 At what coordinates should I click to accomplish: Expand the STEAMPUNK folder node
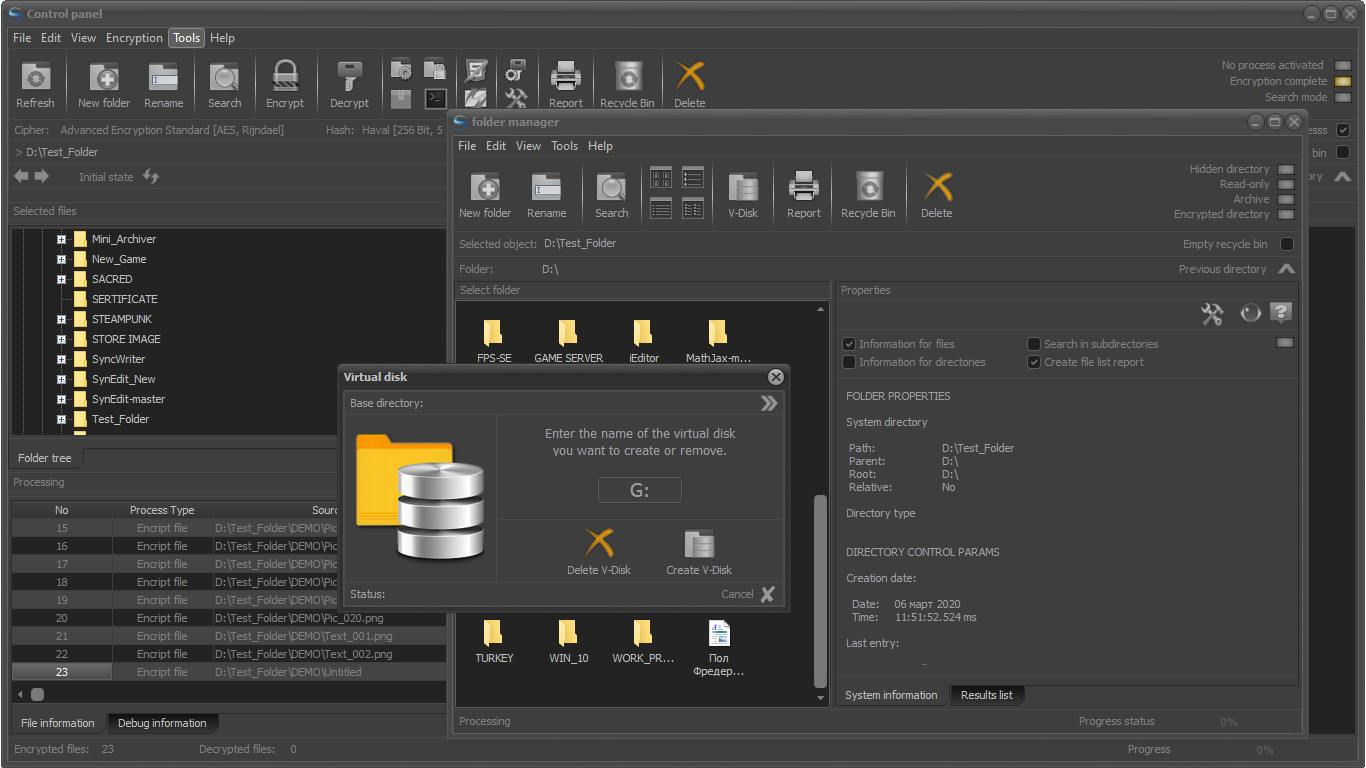coord(61,319)
